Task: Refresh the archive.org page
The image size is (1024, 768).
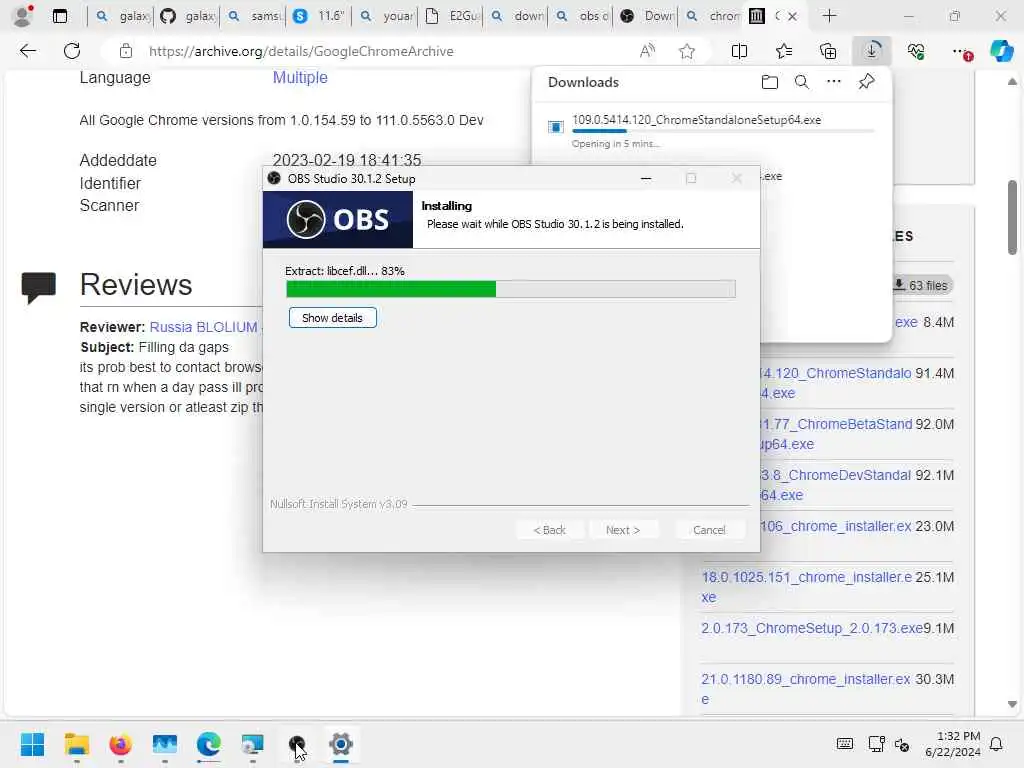Action: click(72, 51)
